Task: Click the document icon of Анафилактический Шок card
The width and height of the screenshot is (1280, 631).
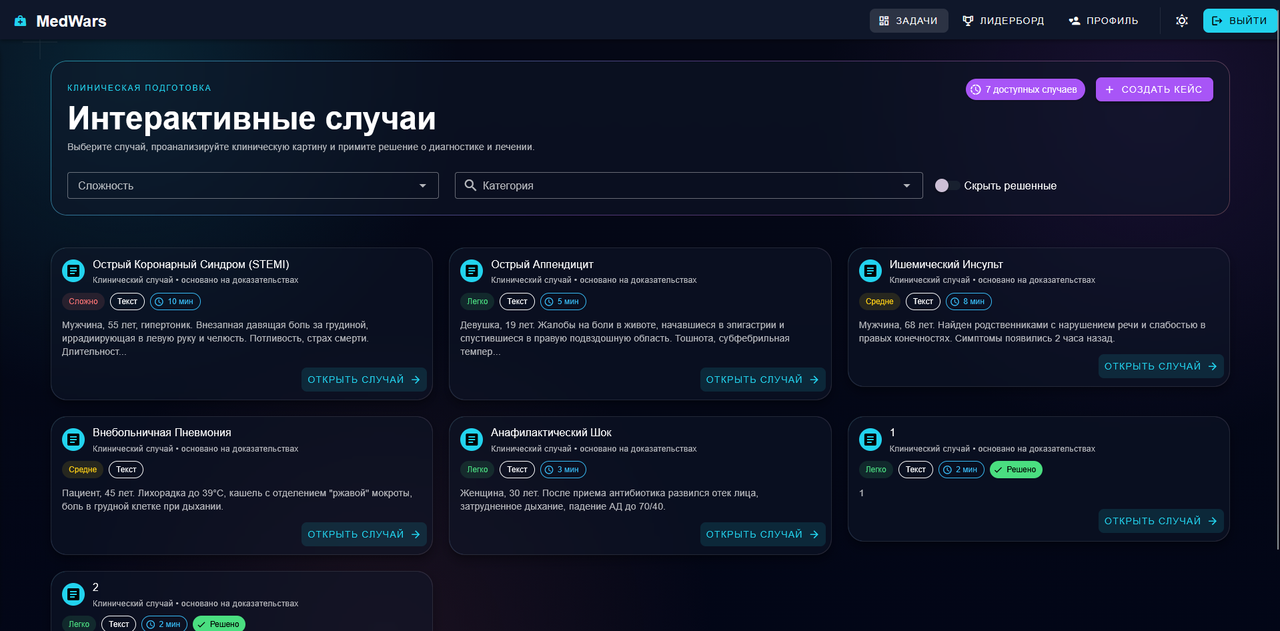Action: pos(471,439)
